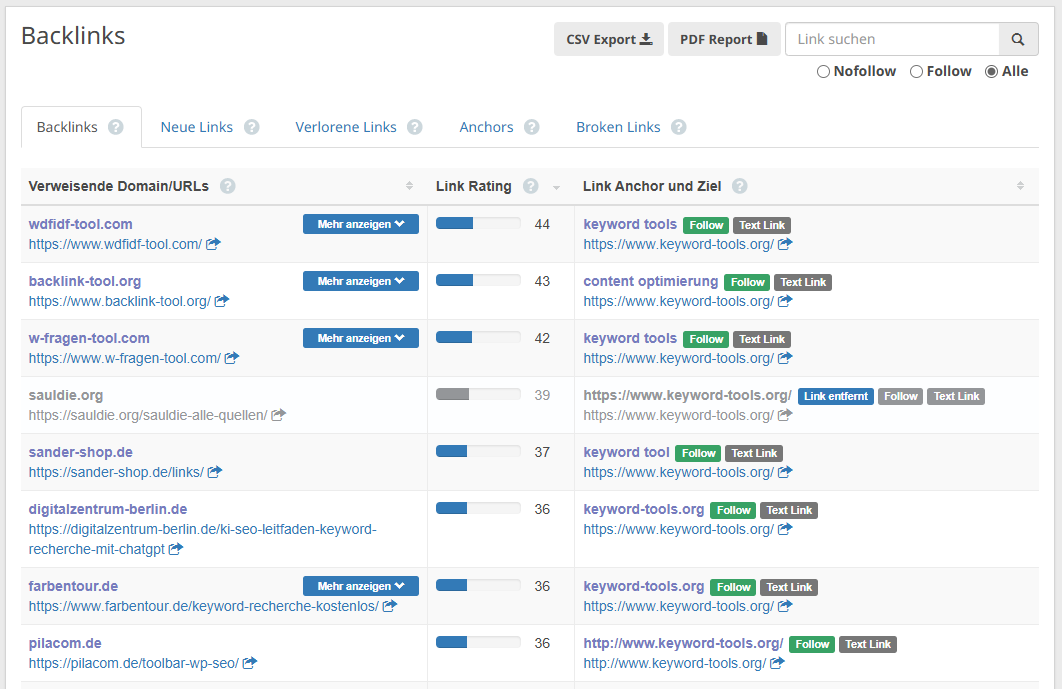
Task: Open target link icon in sander-shop.de row
Action: pos(784,472)
